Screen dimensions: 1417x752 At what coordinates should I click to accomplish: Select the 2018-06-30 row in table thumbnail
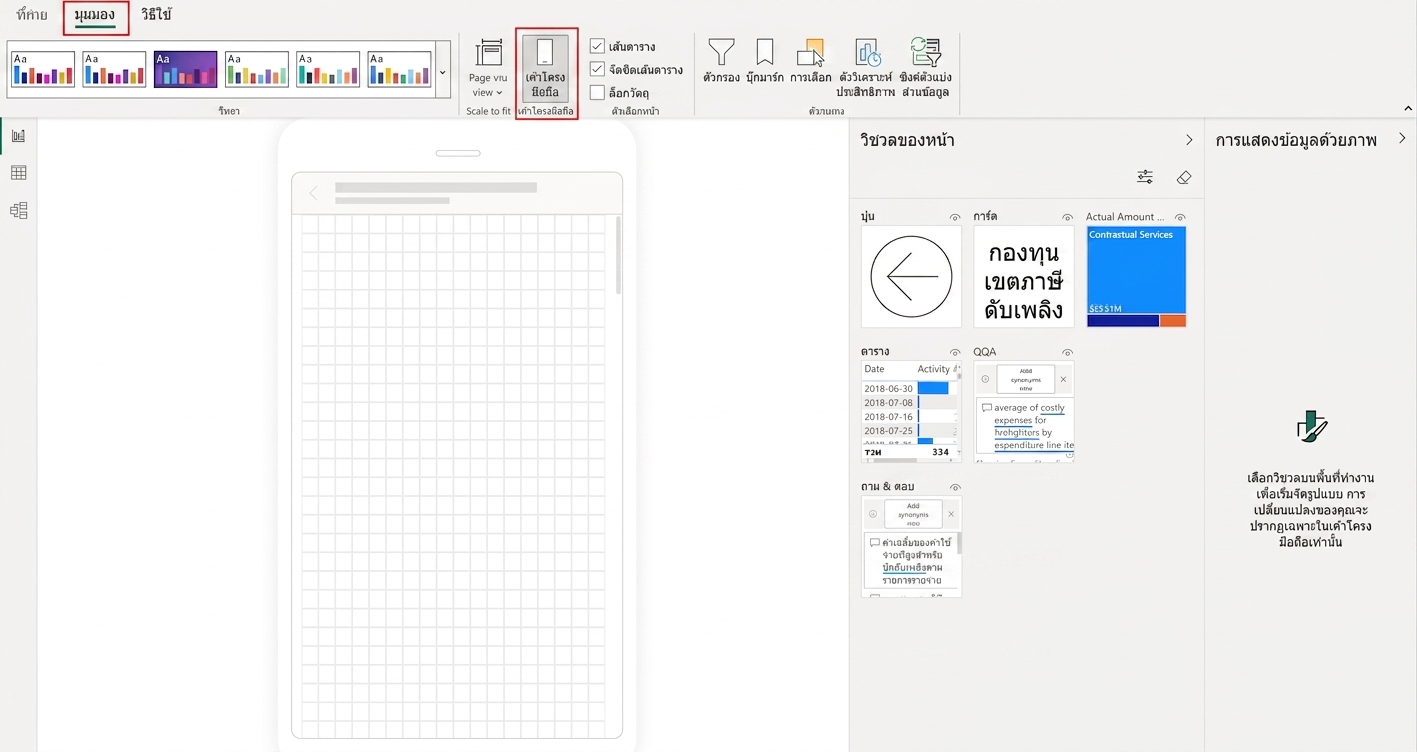coord(911,388)
